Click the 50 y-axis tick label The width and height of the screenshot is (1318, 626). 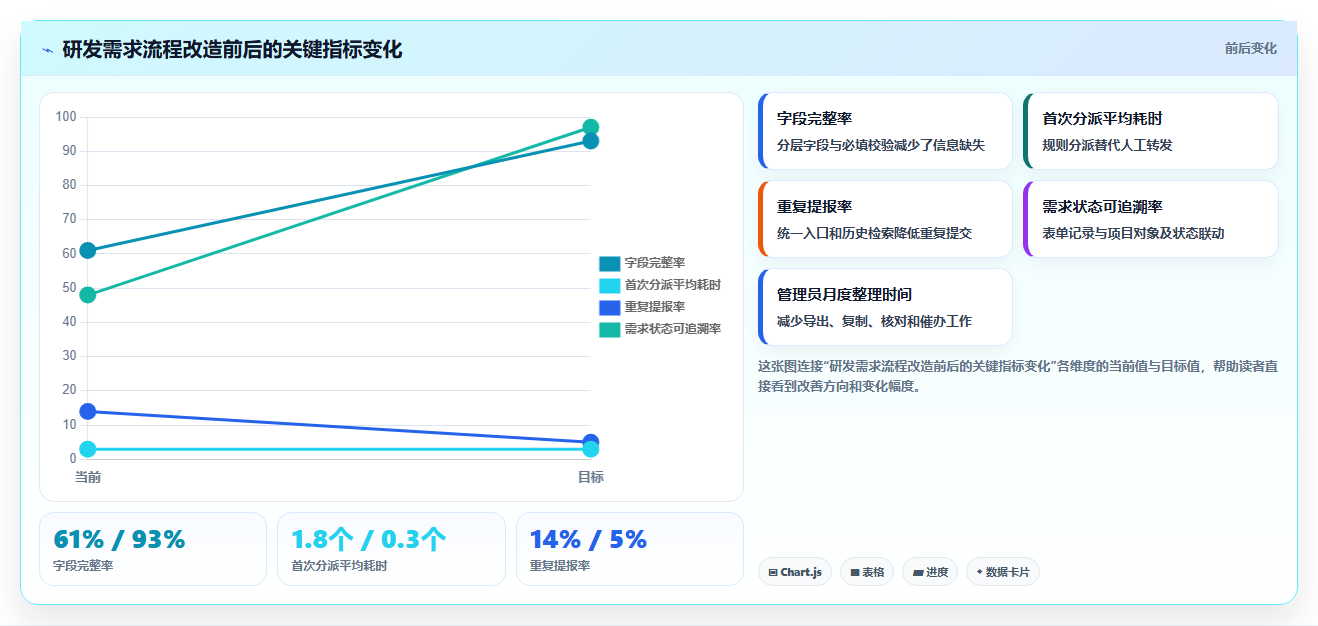point(69,288)
